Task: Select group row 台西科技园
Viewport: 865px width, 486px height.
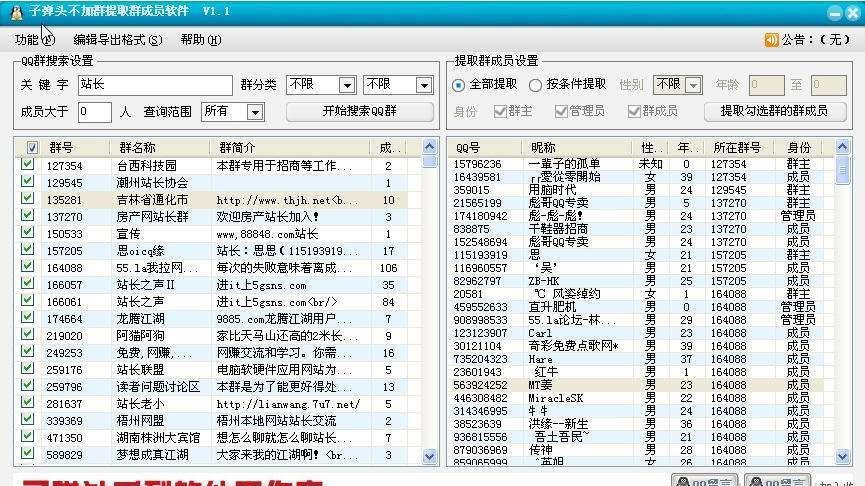Action: (216, 165)
